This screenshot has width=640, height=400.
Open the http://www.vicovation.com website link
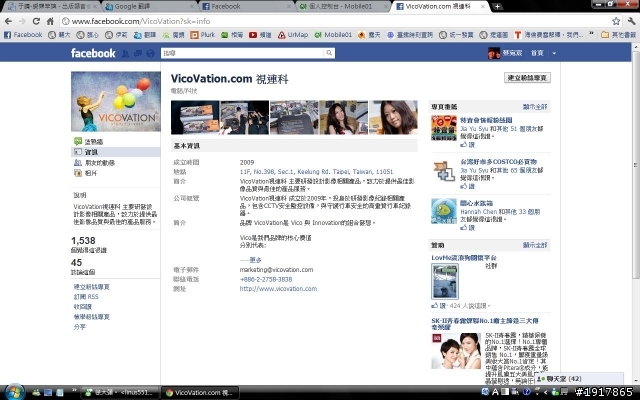(278, 289)
